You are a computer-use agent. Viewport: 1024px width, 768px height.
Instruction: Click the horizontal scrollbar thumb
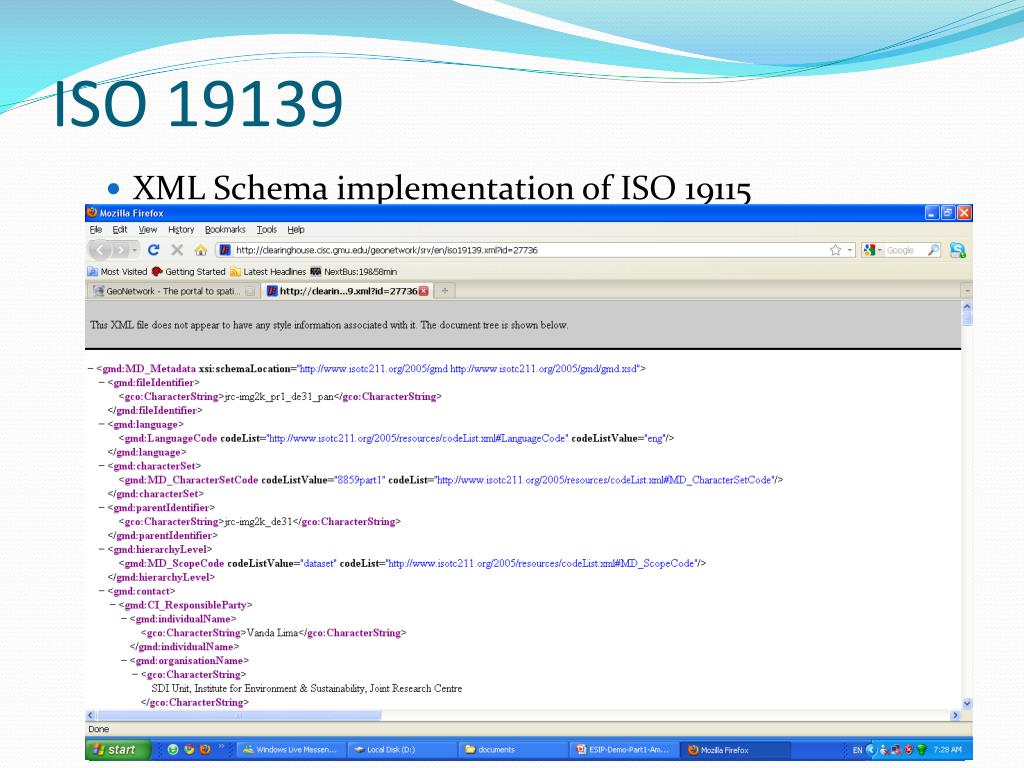coord(239,715)
